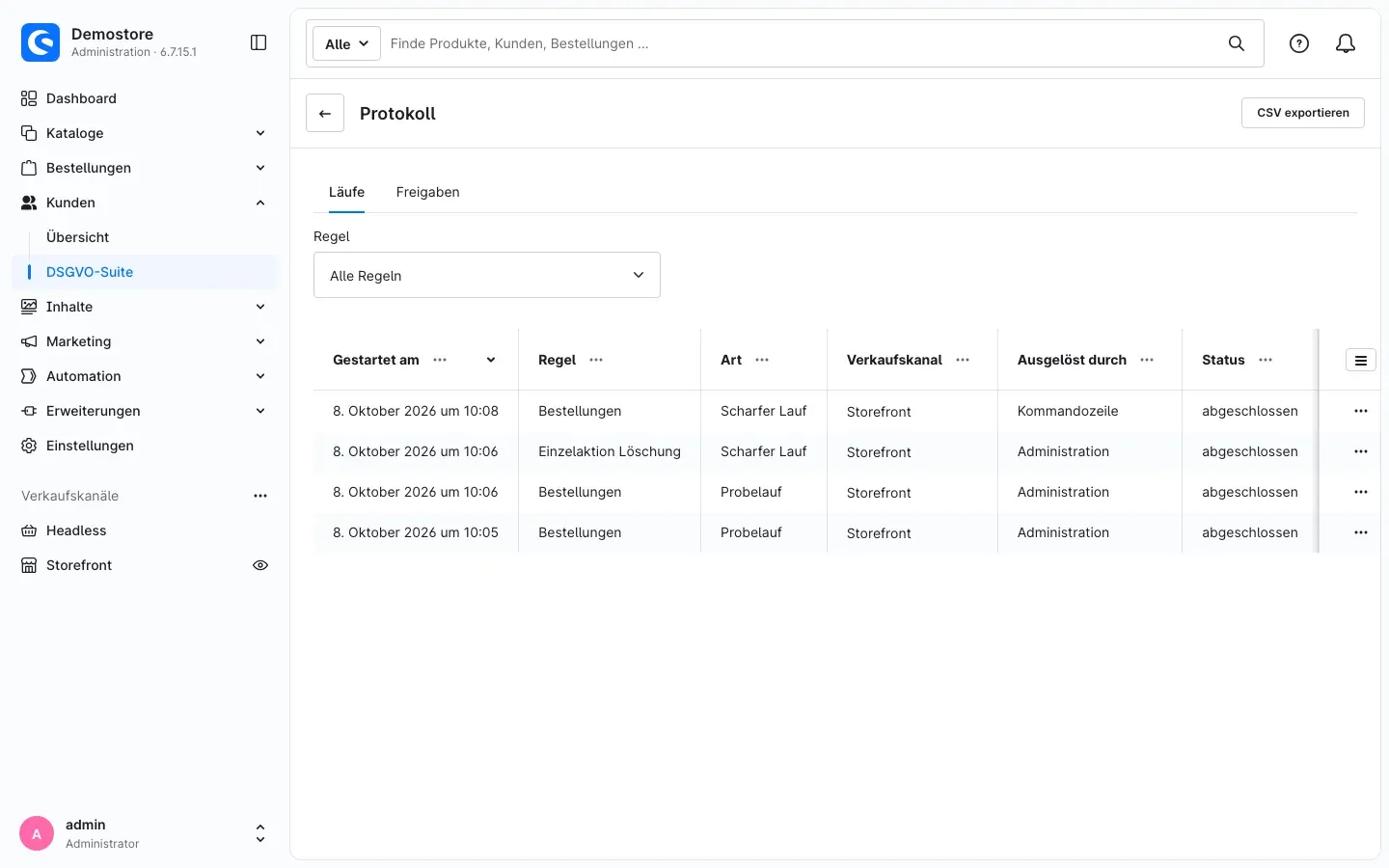This screenshot has width=1389, height=868.
Task: Open Regel column options menu
Action: click(x=596, y=360)
